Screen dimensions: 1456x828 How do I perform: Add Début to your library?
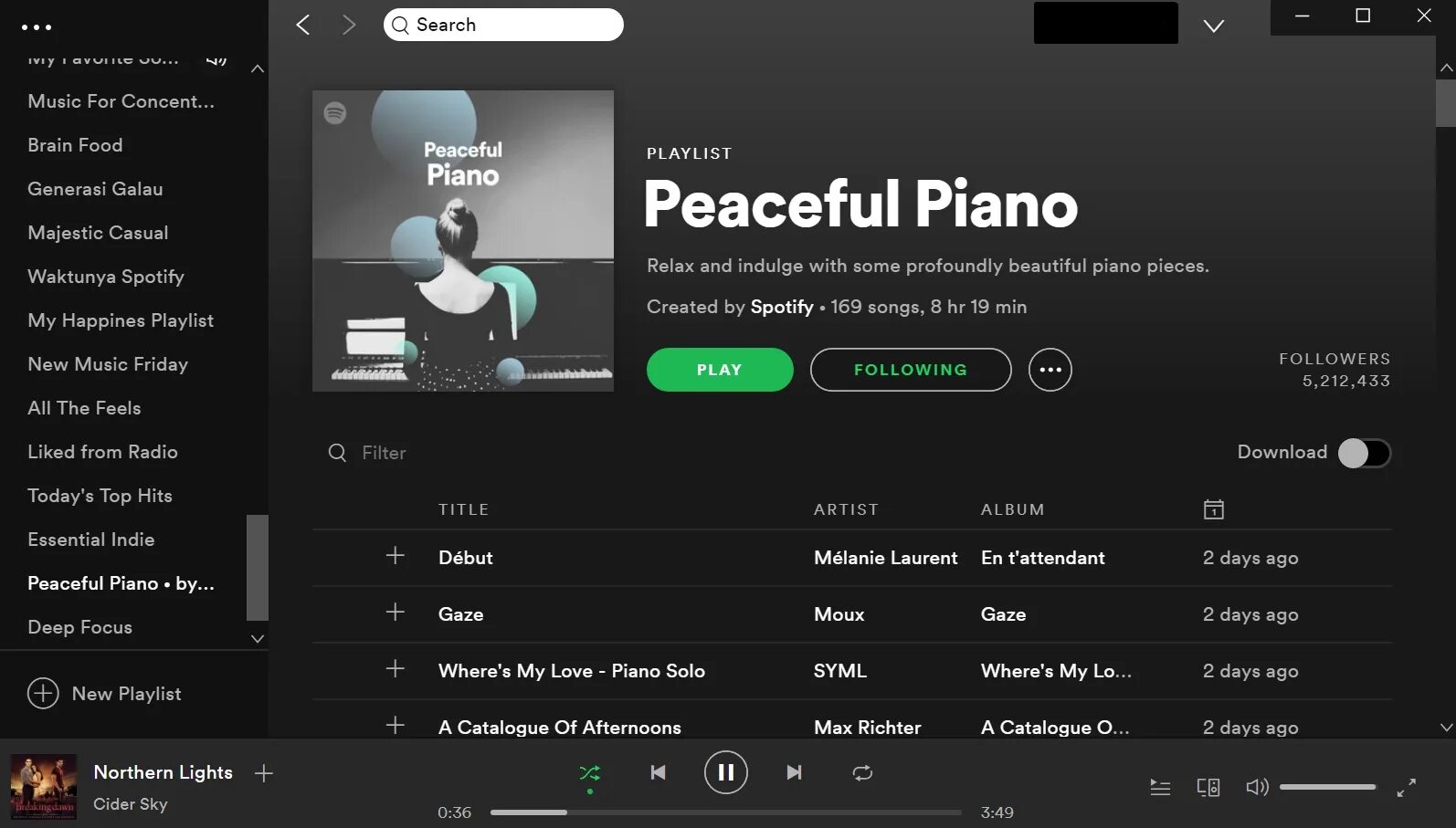(x=395, y=555)
